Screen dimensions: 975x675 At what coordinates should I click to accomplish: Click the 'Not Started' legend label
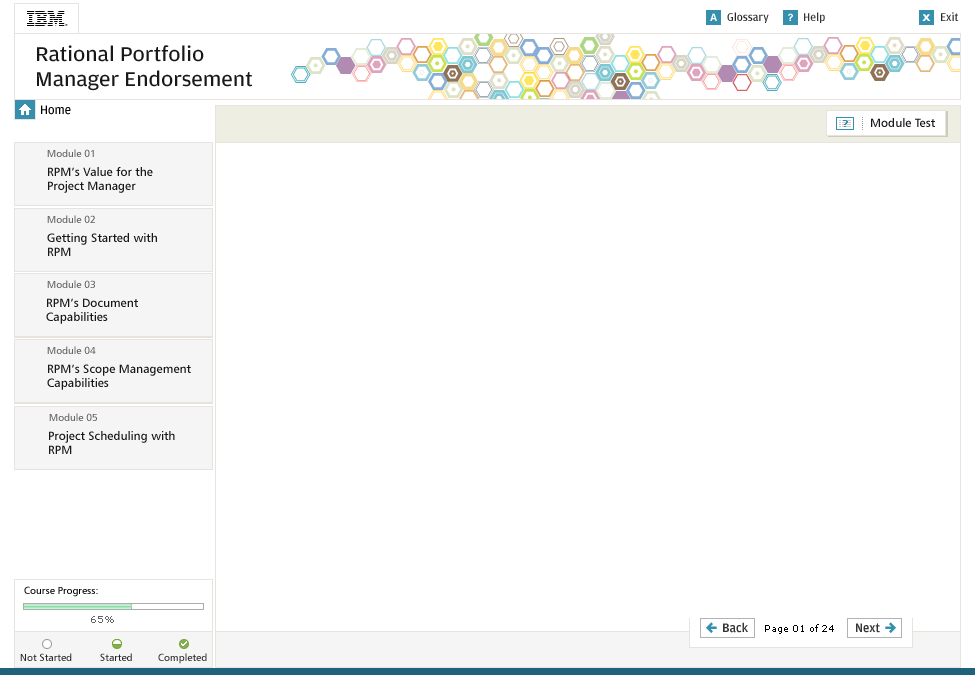tap(46, 658)
